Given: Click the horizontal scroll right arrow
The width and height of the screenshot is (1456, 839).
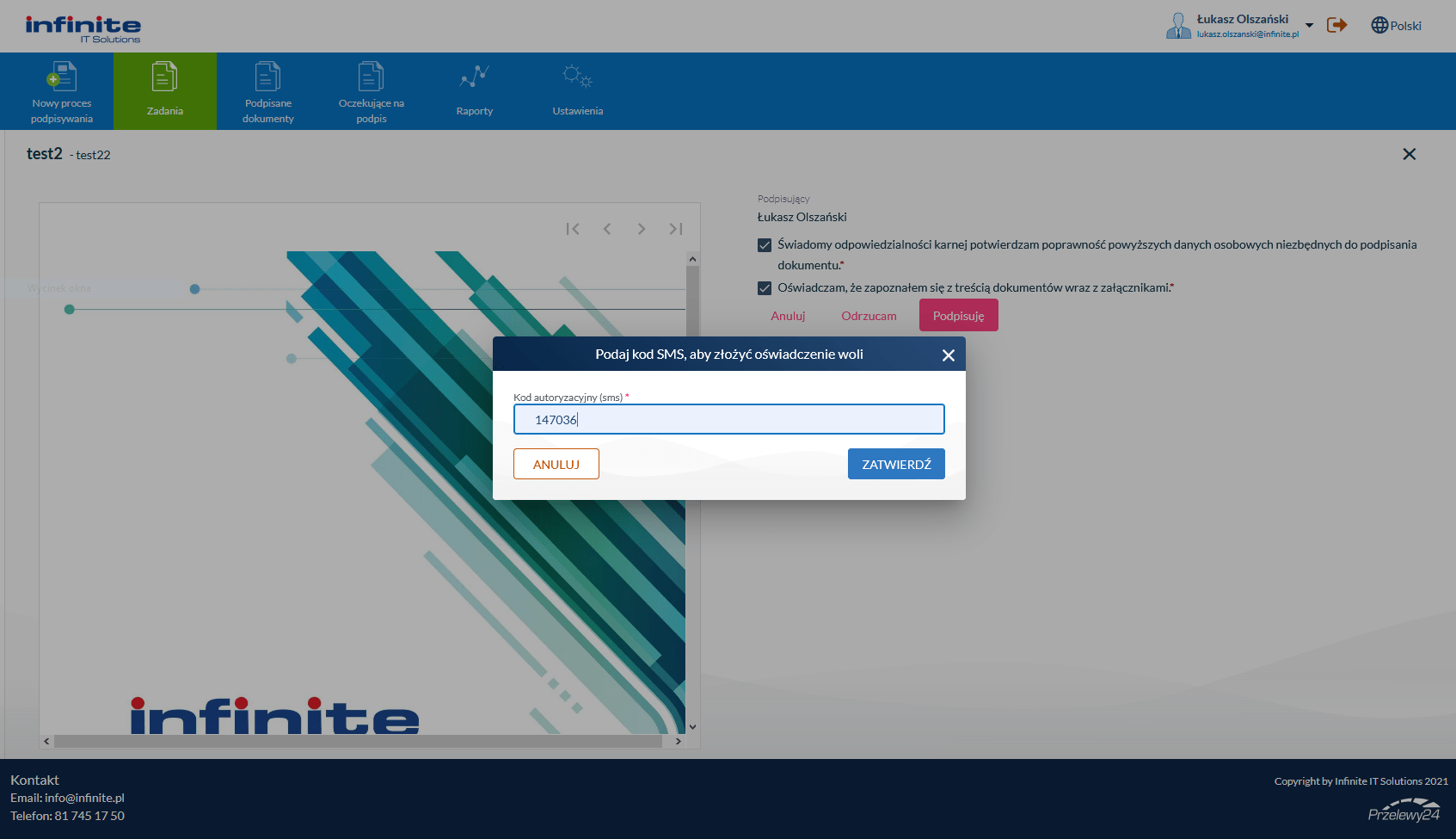Looking at the screenshot, I should pyautogui.click(x=679, y=741).
